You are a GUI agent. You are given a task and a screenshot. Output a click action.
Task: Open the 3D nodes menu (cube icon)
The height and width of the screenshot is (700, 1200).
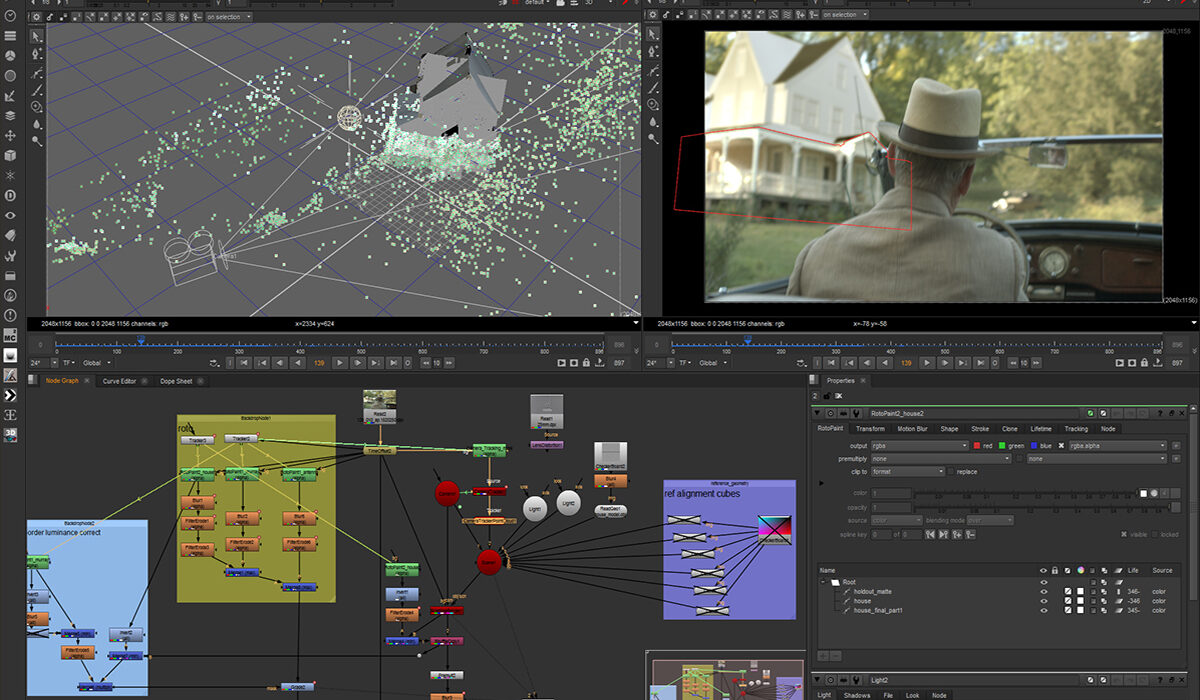(x=10, y=155)
